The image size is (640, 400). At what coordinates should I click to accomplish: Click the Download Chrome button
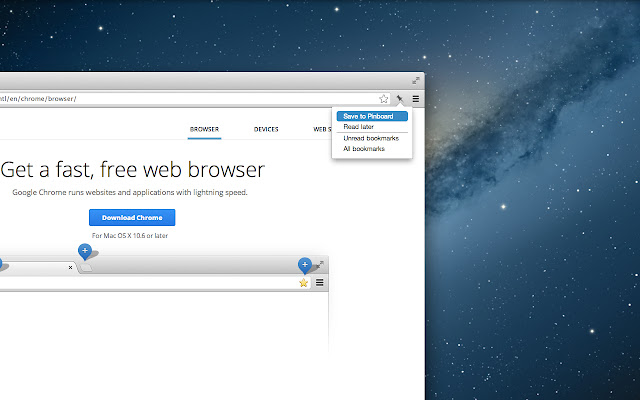(132, 218)
